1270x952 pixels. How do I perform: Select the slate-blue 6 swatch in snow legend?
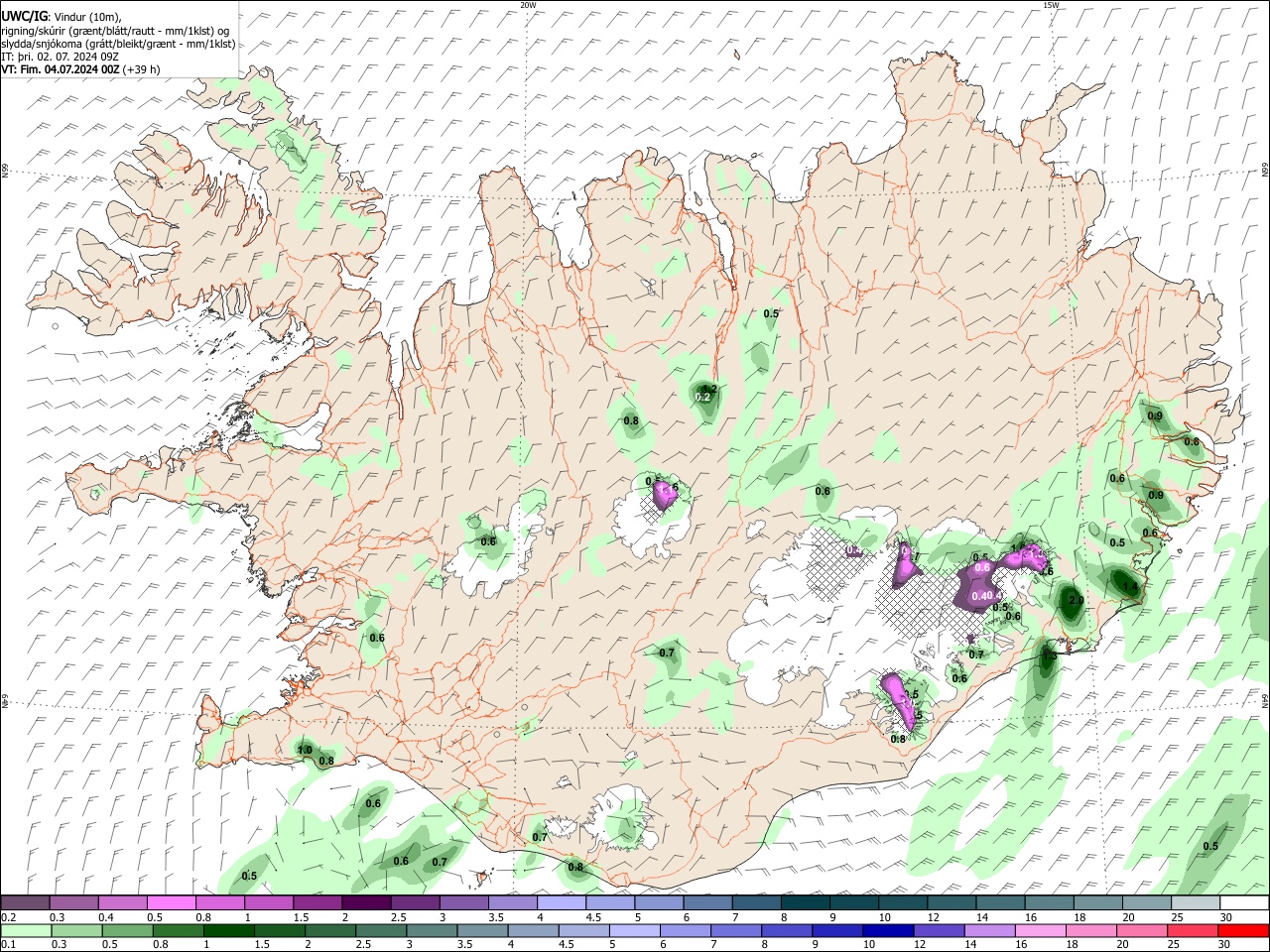tap(707, 903)
